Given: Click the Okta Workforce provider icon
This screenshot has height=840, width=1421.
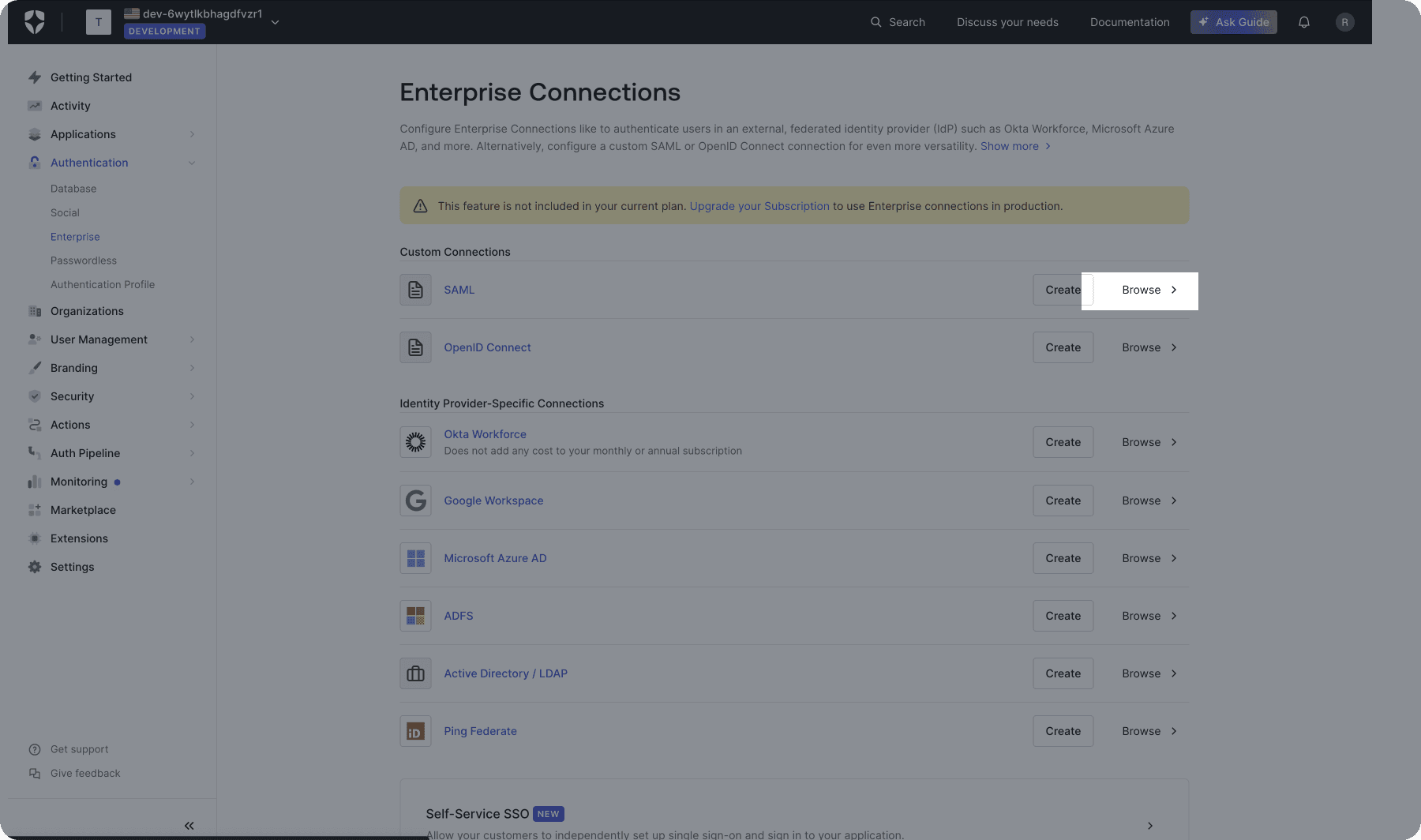Looking at the screenshot, I should point(415,442).
